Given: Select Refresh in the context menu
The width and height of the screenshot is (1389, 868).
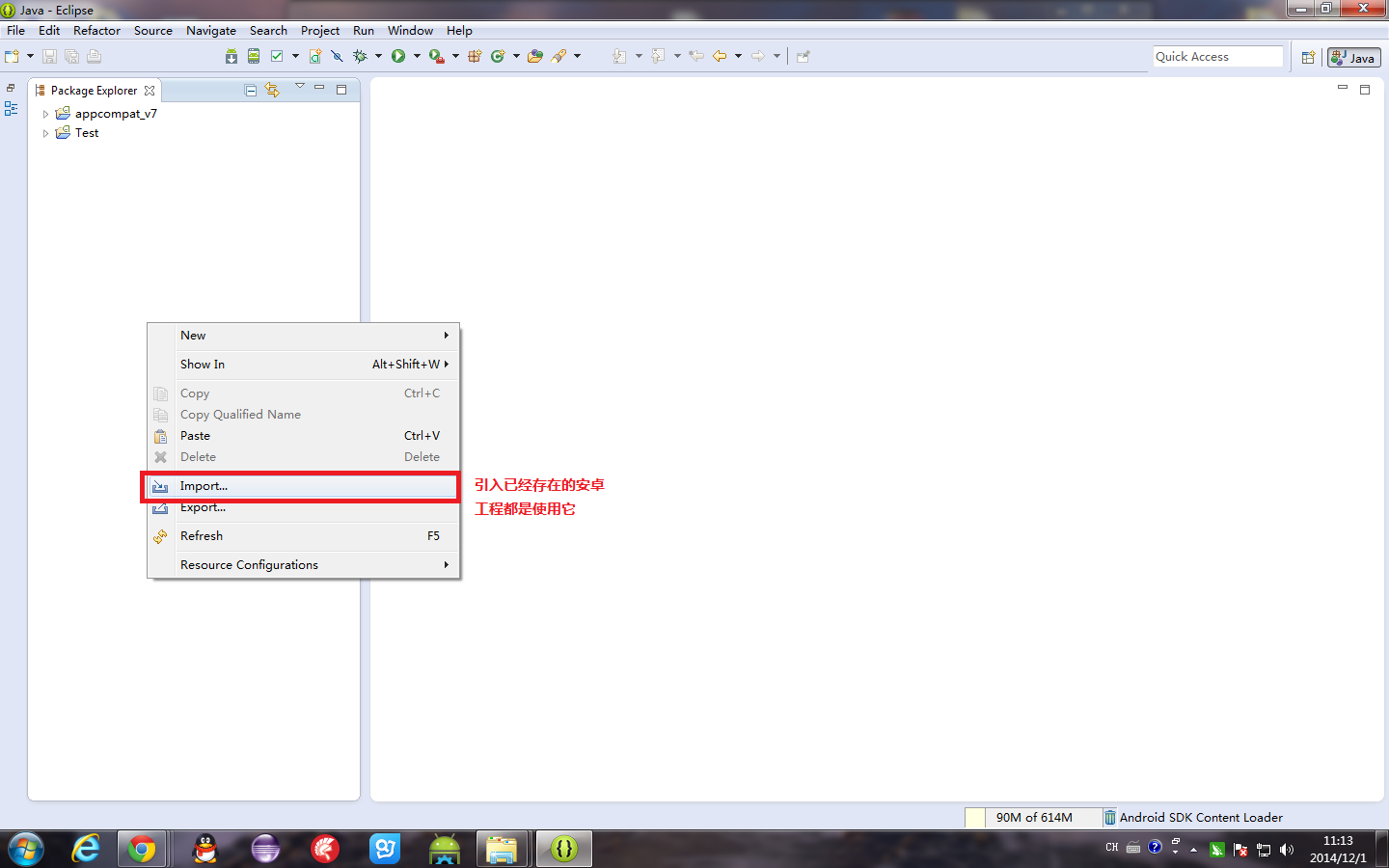Looking at the screenshot, I should [x=303, y=536].
